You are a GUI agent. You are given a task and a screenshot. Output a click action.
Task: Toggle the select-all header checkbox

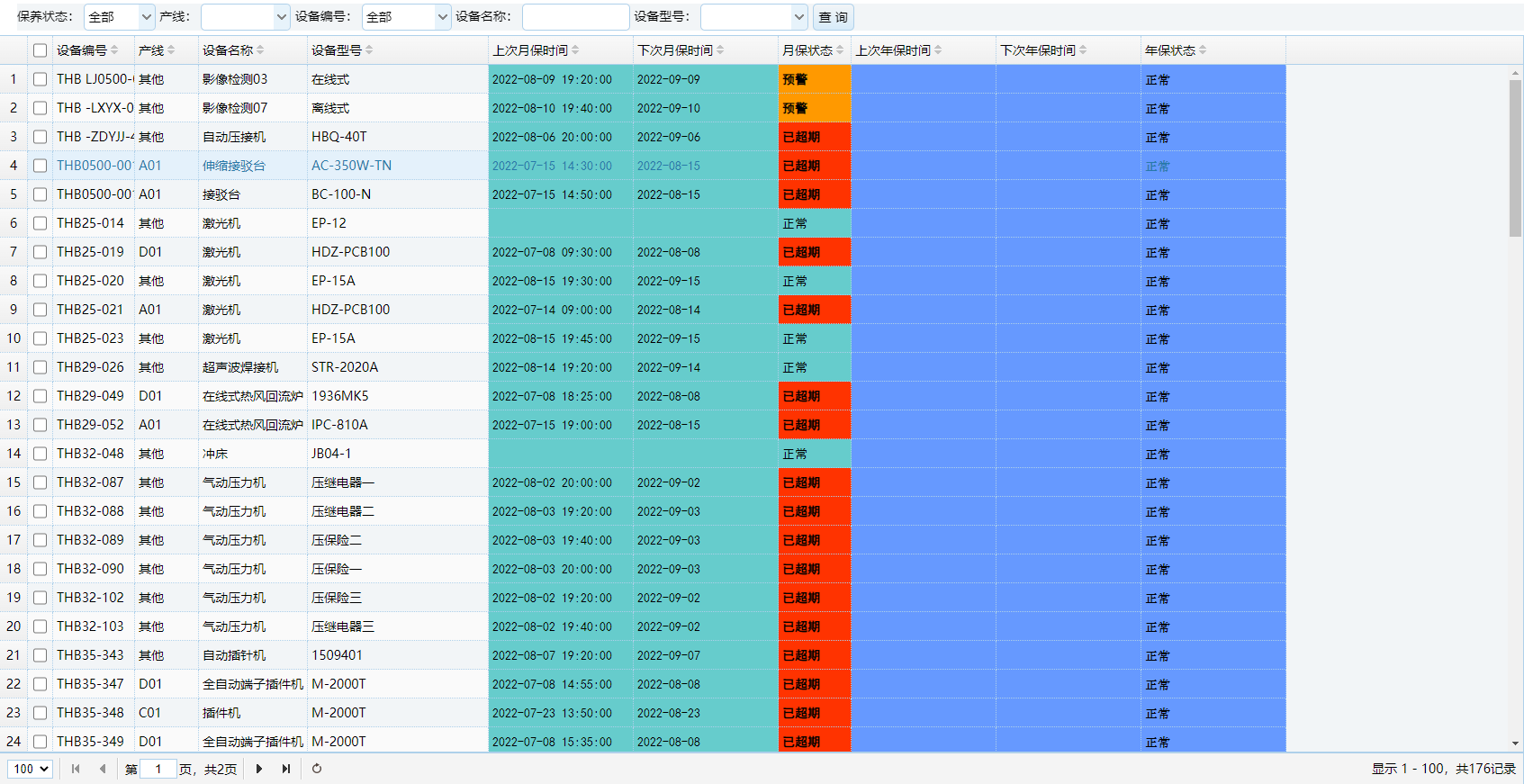point(40,50)
